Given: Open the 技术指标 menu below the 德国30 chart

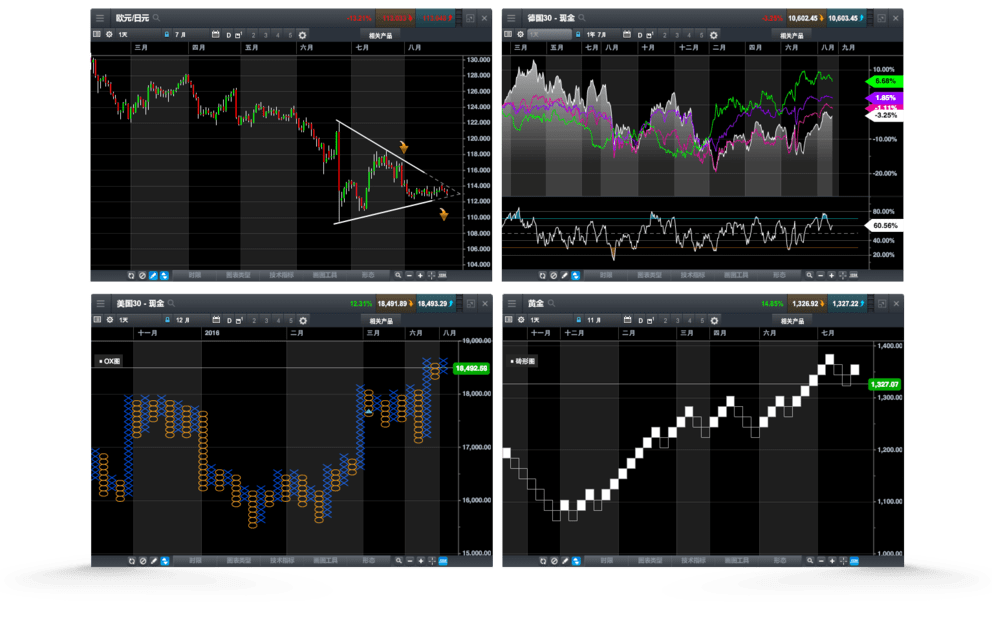Looking at the screenshot, I should point(693,275).
